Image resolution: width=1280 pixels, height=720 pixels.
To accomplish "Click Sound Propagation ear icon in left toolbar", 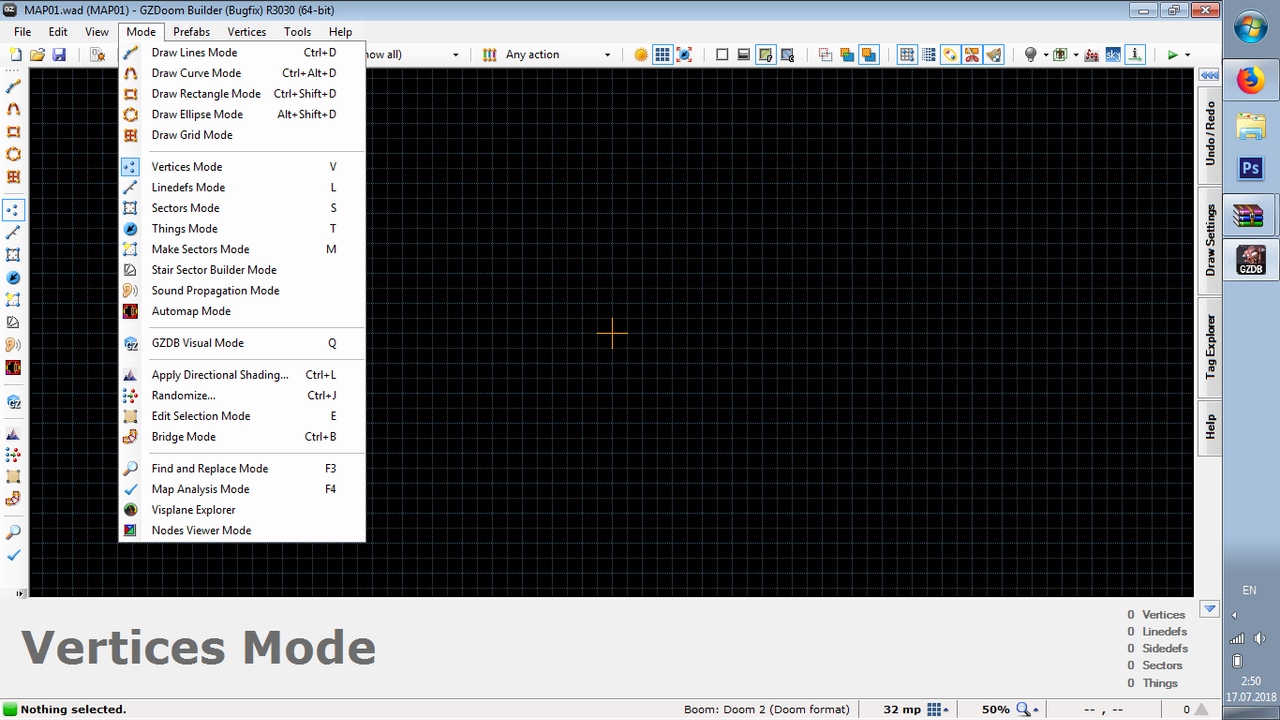I will click(x=14, y=345).
